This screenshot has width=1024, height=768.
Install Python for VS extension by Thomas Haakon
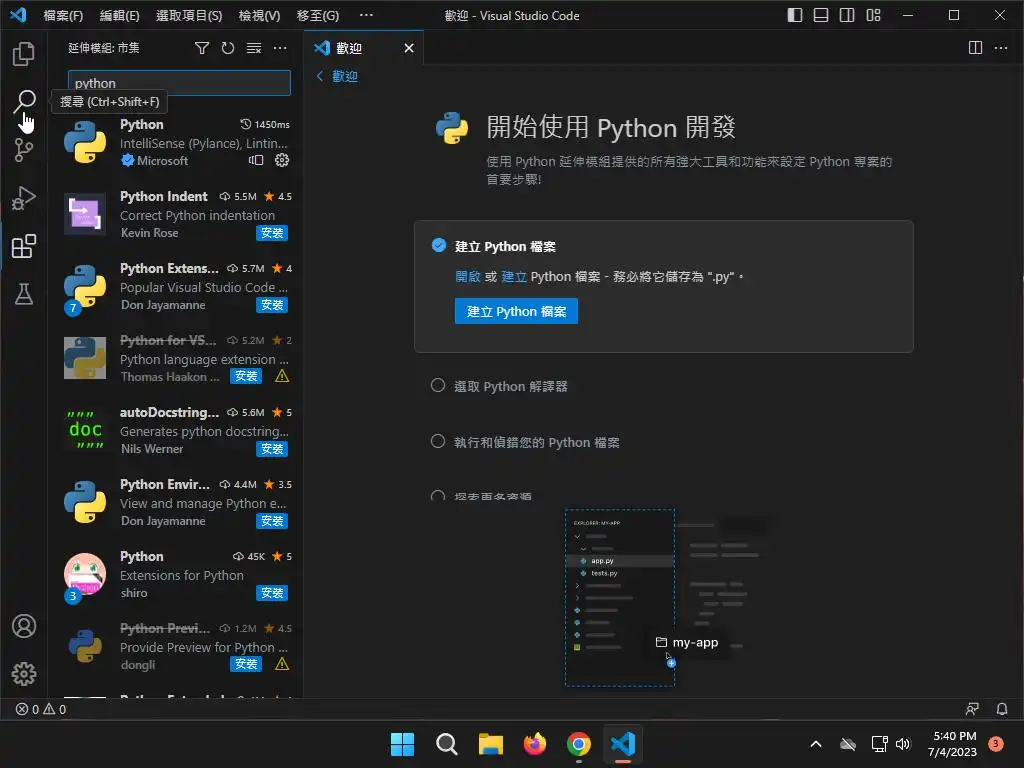pos(246,376)
